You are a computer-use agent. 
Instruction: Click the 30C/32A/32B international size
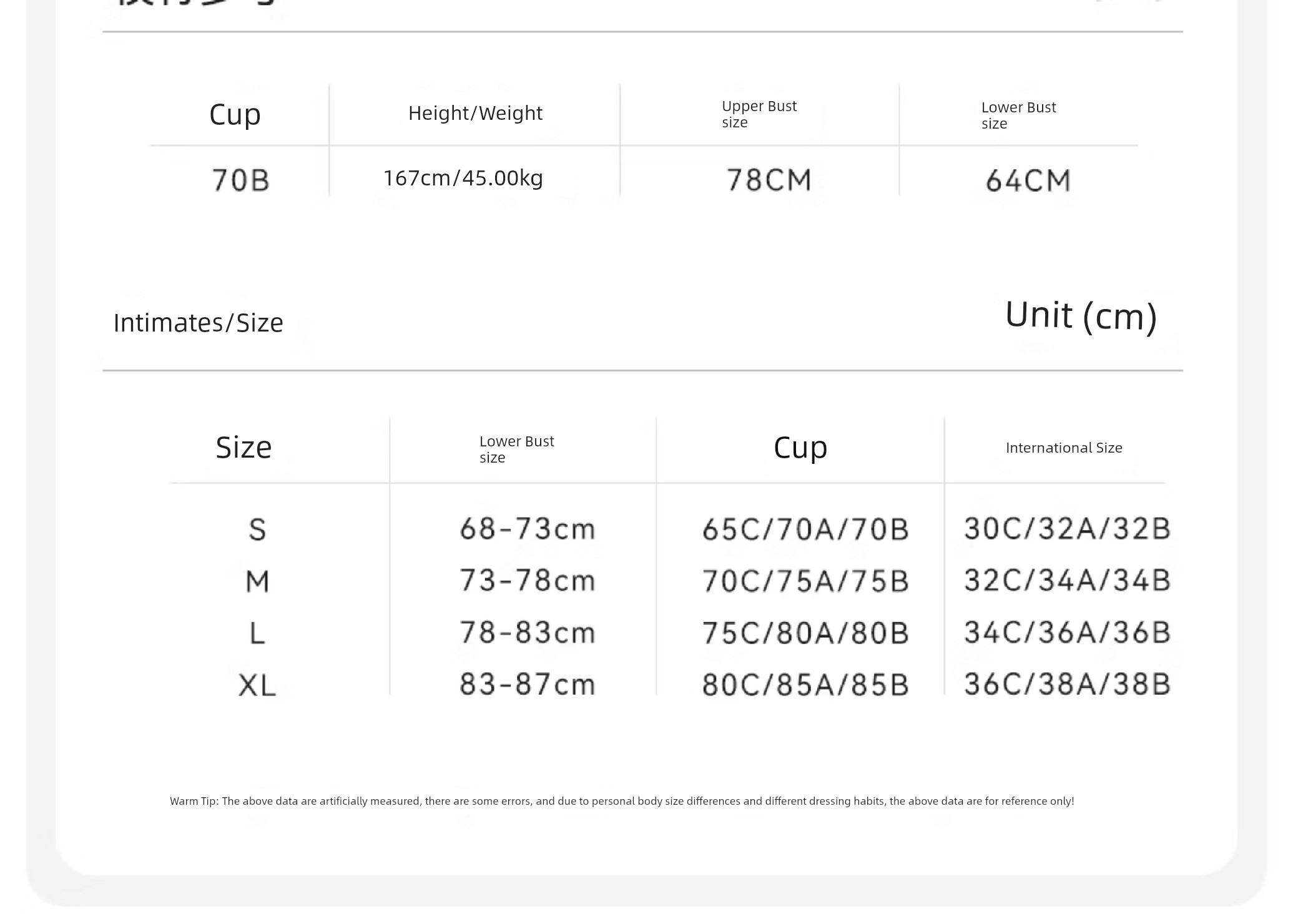click(1067, 529)
